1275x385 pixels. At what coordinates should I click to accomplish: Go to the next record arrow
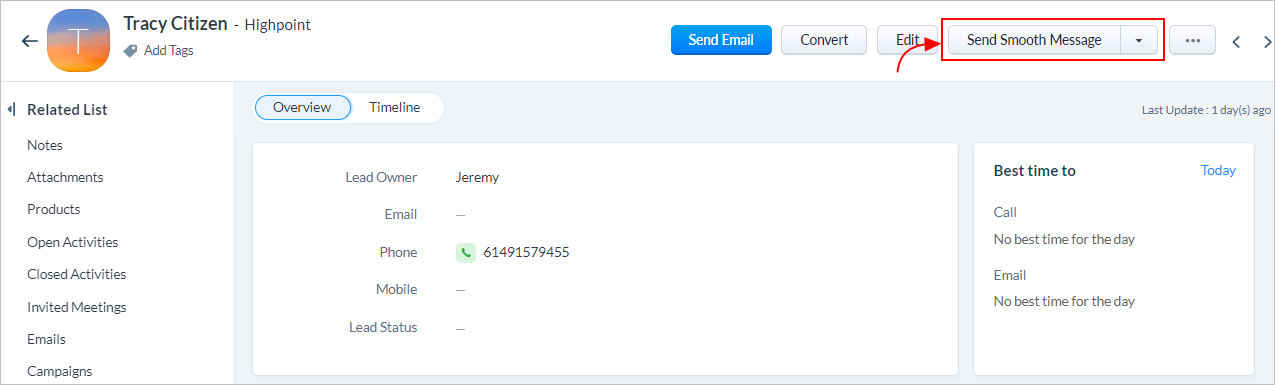[x=1267, y=42]
